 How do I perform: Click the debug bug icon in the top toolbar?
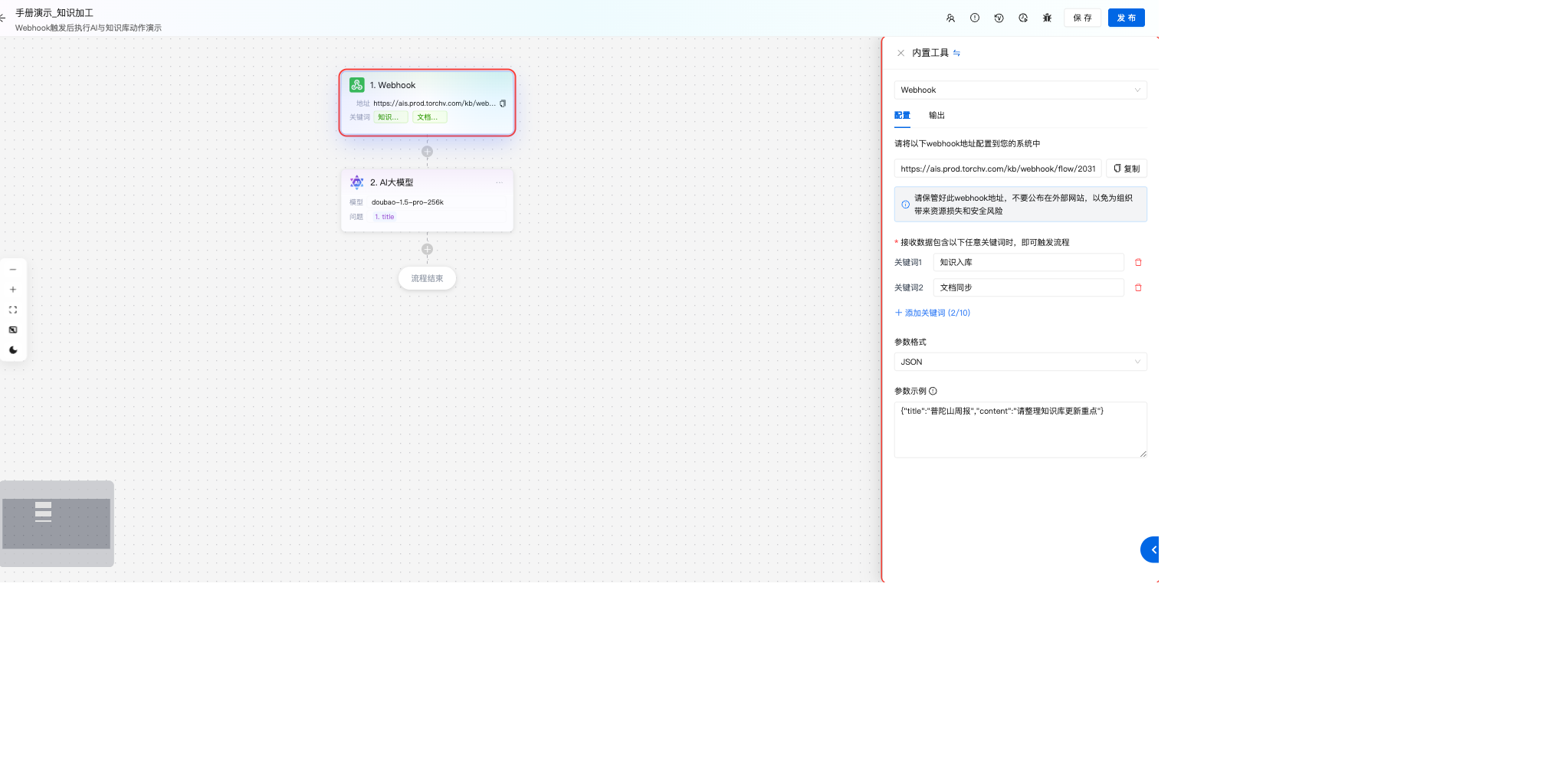click(x=1047, y=18)
